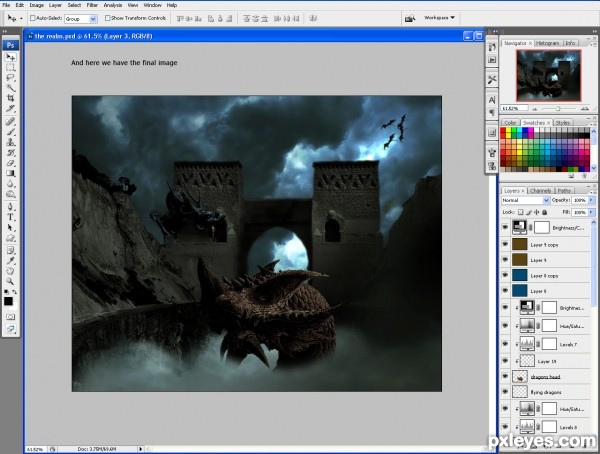Open the Fill slider arrow
600x454 pixels.
click(592, 212)
